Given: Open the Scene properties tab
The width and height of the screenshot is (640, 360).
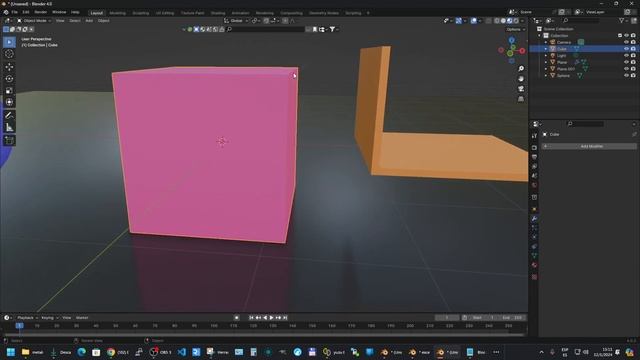Looking at the screenshot, I should 534,176.
